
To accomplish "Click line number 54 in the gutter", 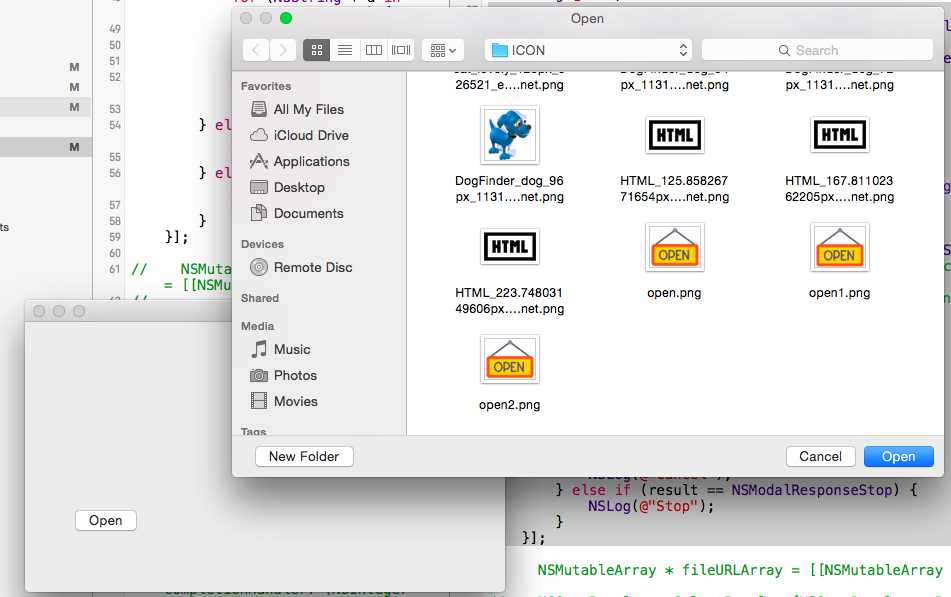I will coord(115,125).
